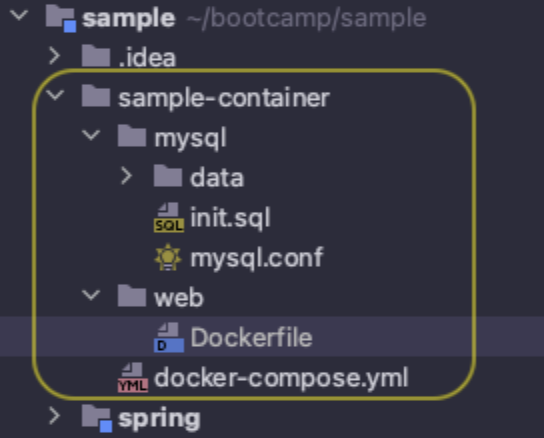Collapse the sample-container folder chevron
The width and height of the screenshot is (544, 438).
tap(55, 95)
